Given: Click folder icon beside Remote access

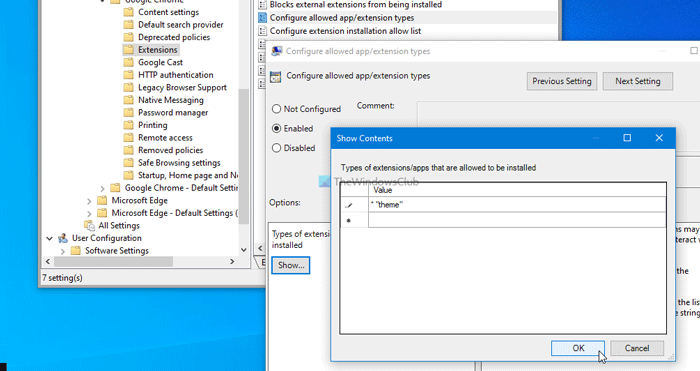Looking at the screenshot, I should [129, 137].
